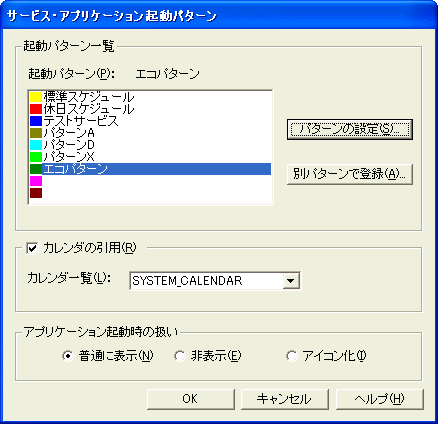Open the カレンダ一覧 dropdown arrow

291,281
